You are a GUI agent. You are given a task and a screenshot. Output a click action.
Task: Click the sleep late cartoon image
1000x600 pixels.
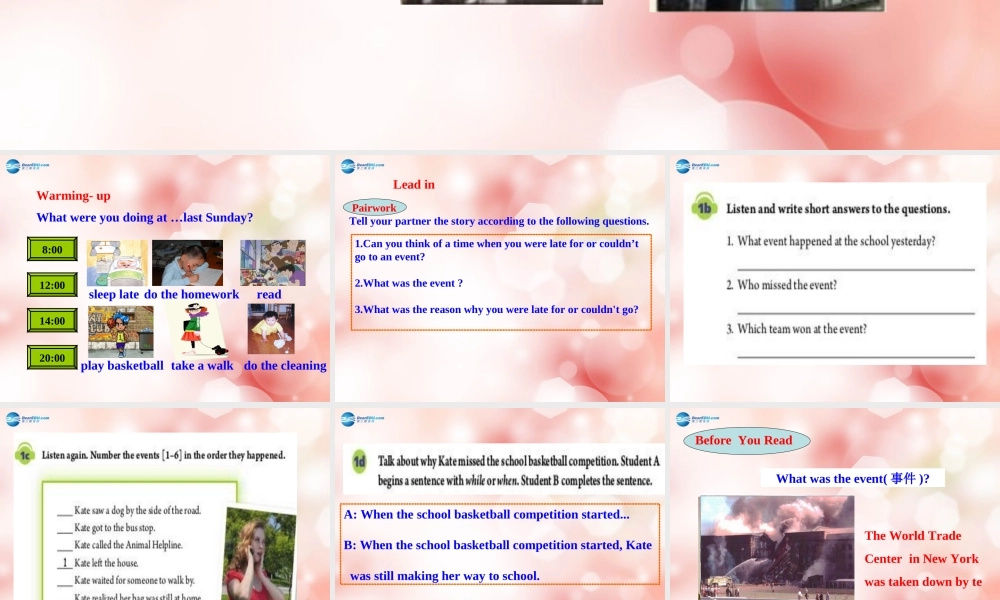(117, 263)
